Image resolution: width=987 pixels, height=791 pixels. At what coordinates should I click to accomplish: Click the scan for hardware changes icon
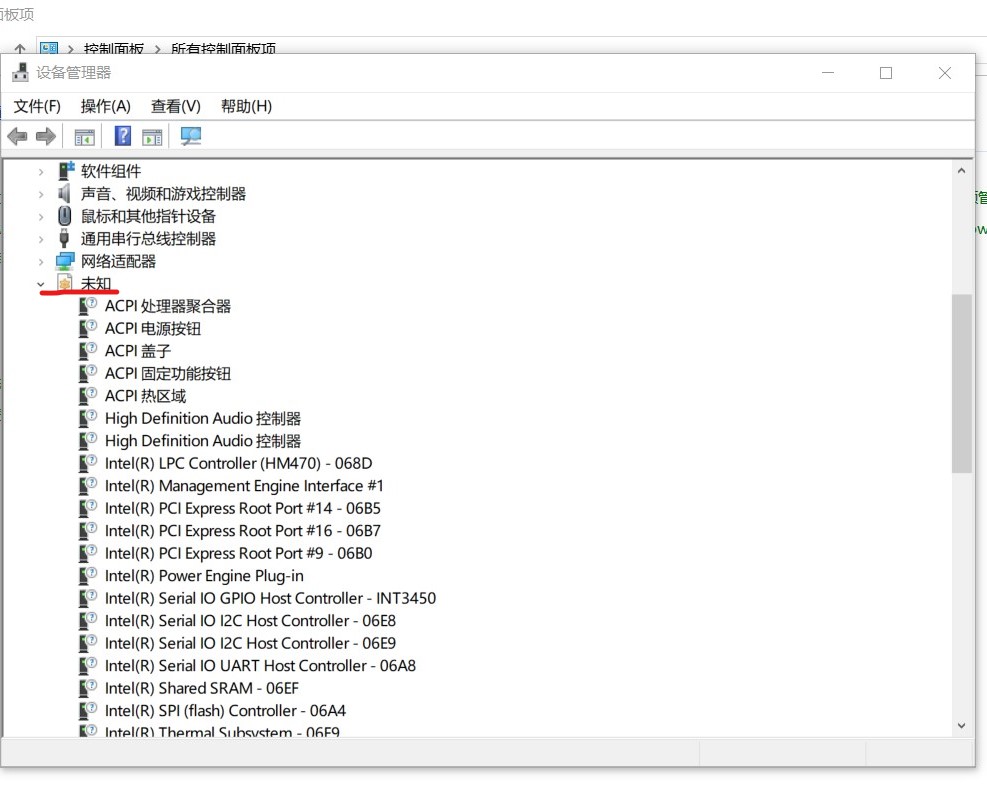click(x=191, y=136)
